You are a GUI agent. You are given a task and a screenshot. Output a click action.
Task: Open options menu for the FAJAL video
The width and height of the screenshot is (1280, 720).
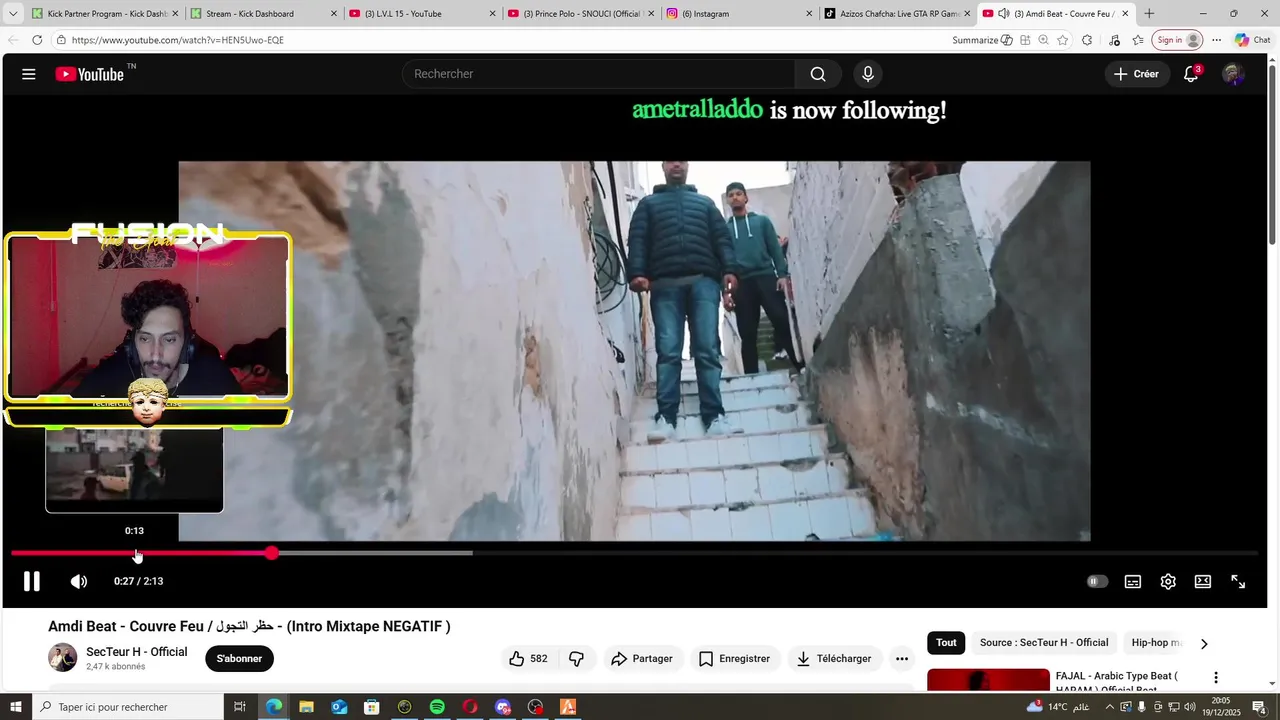click(x=1216, y=678)
